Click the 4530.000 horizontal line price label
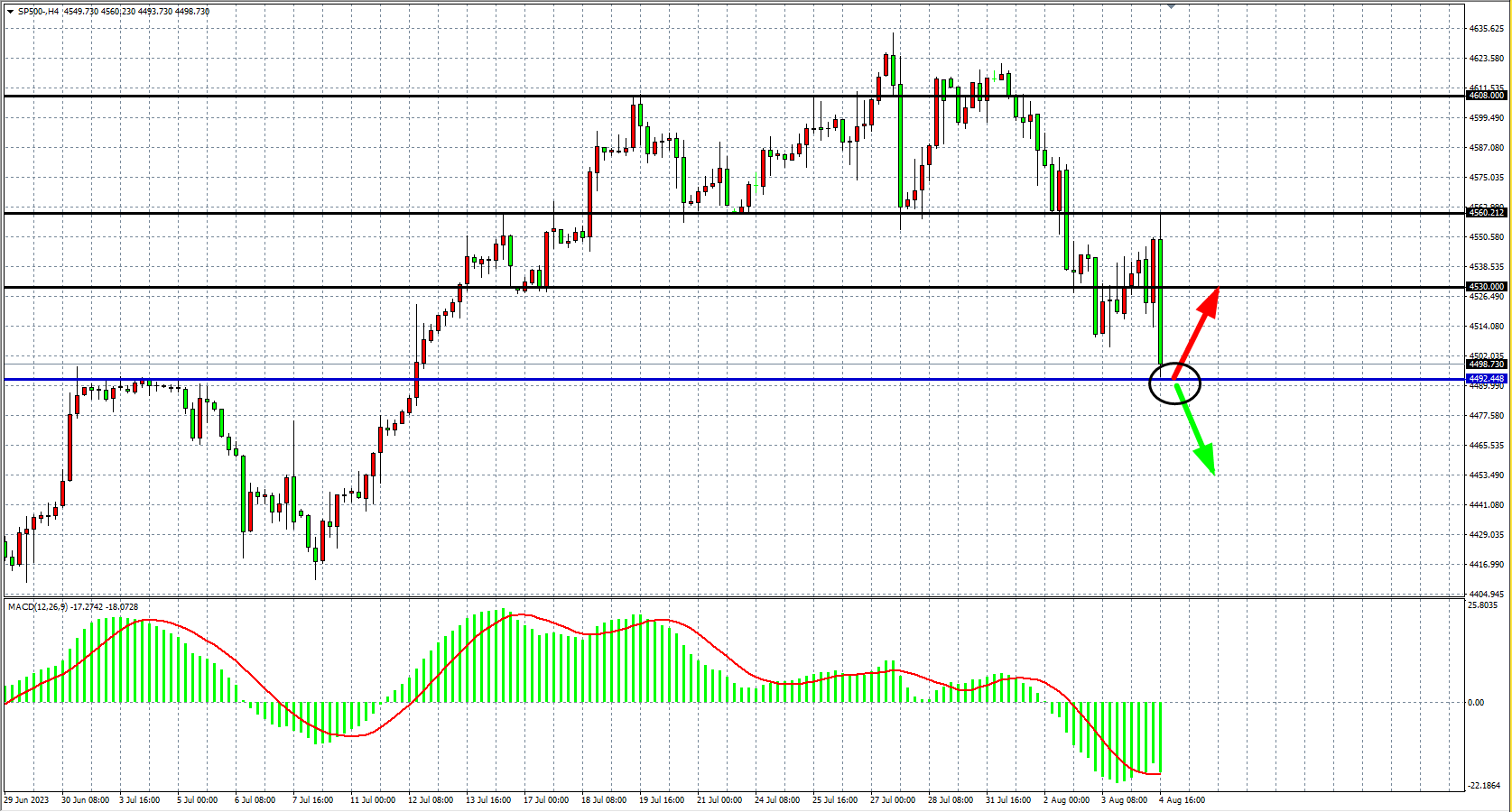Image resolution: width=1512 pixels, height=812 pixels. pyautogui.click(x=1486, y=287)
